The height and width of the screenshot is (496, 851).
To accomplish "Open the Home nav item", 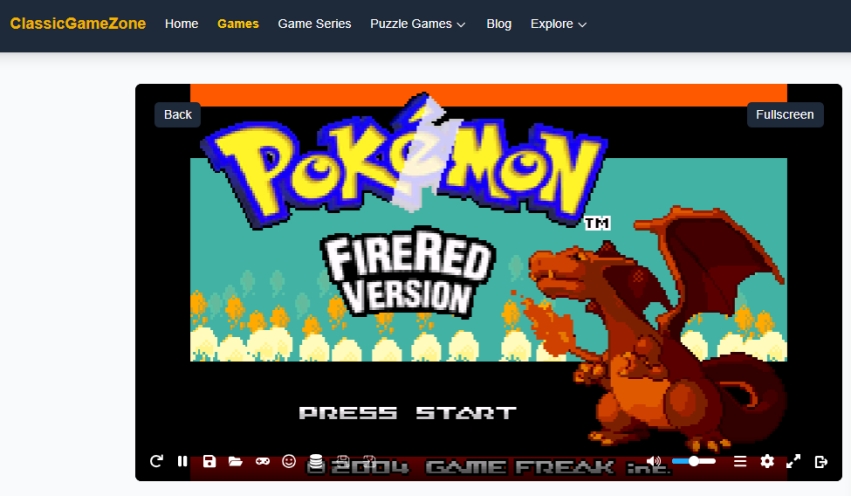I will [x=181, y=24].
